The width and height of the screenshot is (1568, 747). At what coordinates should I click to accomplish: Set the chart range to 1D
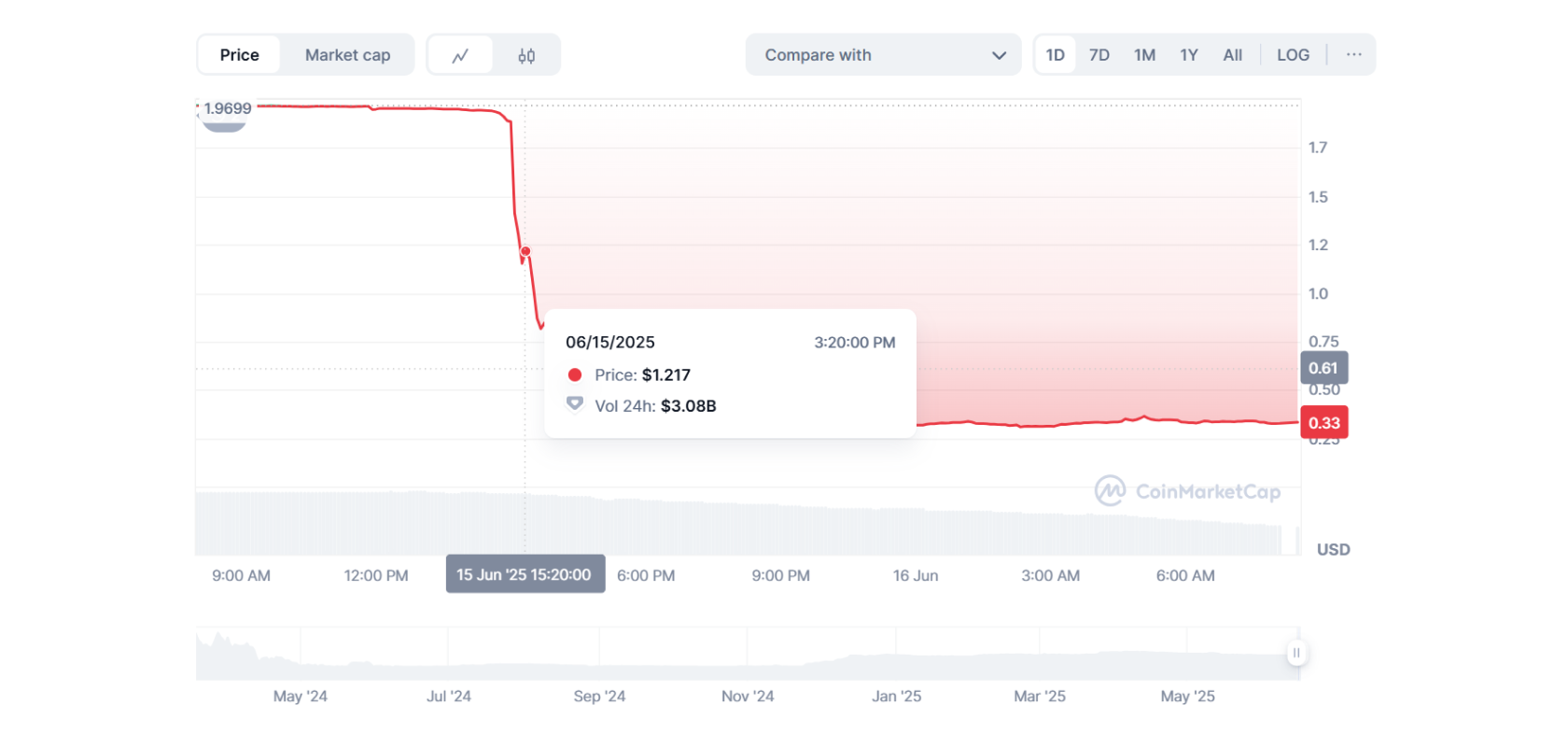1056,55
